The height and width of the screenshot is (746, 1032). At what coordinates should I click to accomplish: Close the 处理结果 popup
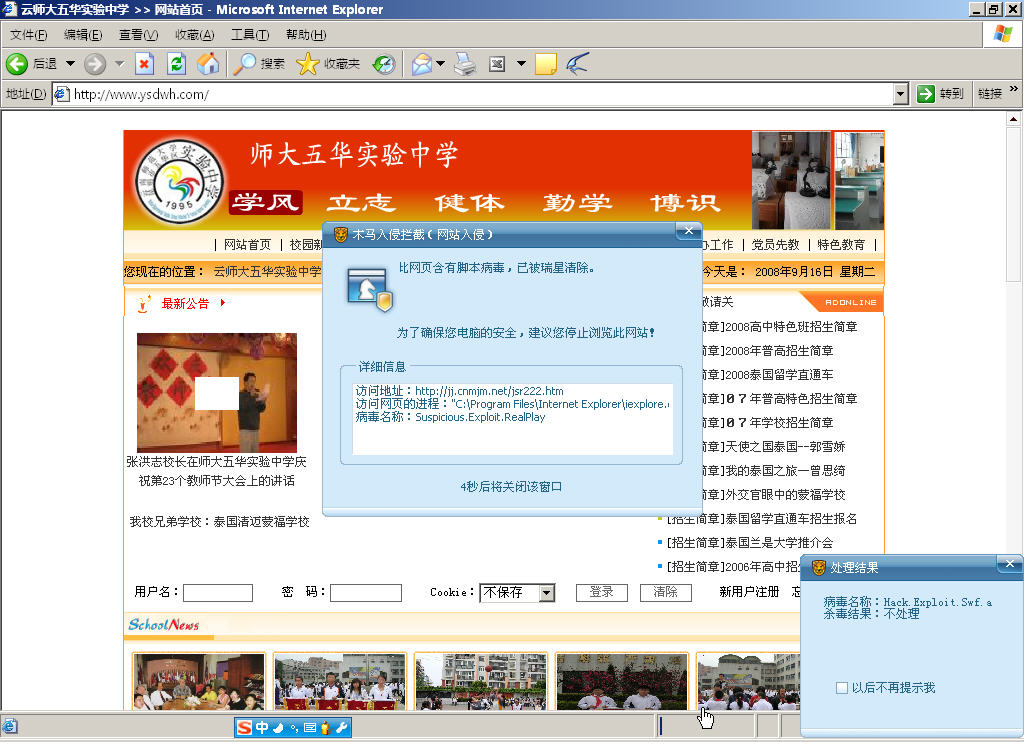pos(1010,564)
